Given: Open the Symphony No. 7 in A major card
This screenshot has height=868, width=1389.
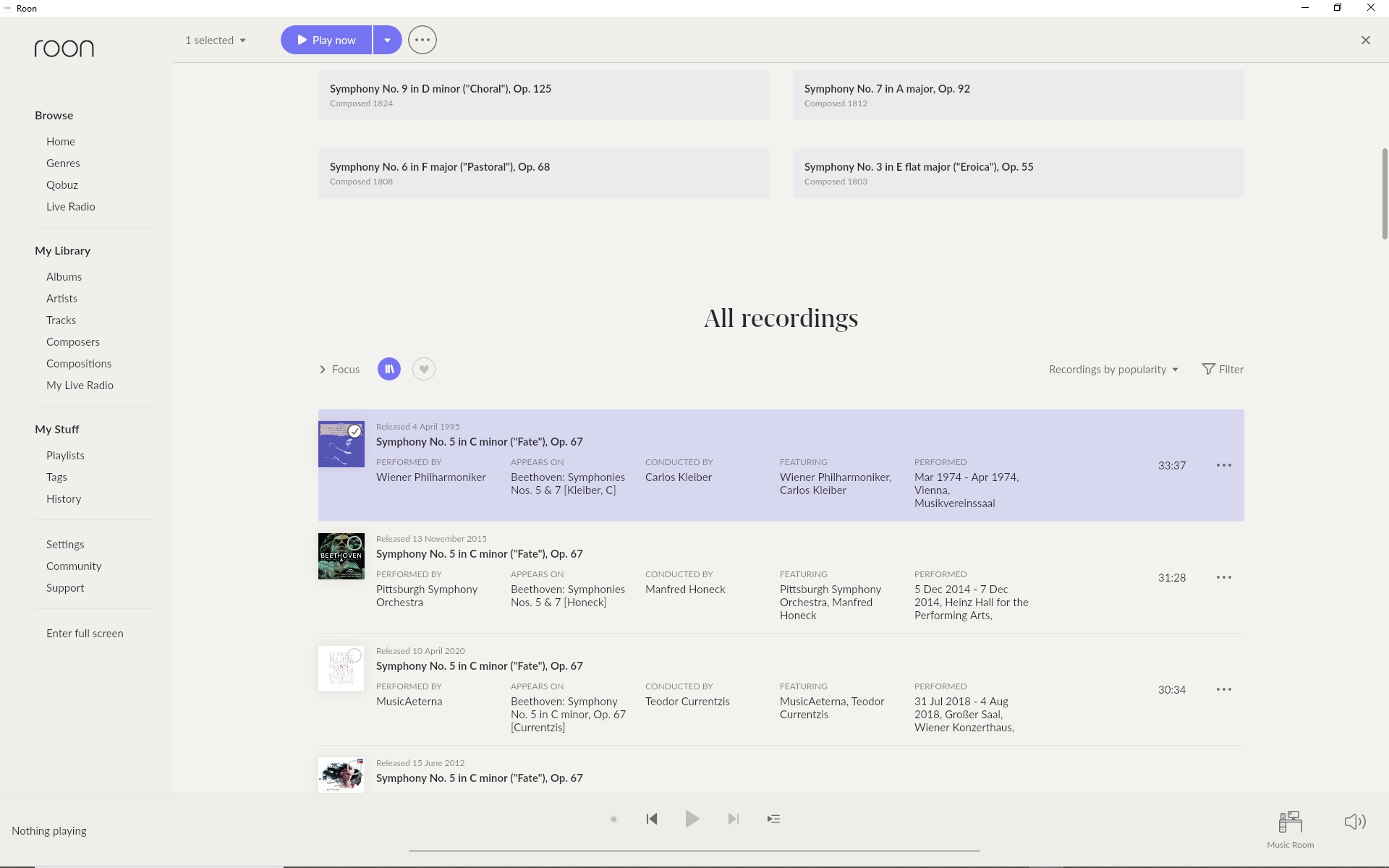Looking at the screenshot, I should [1019, 95].
